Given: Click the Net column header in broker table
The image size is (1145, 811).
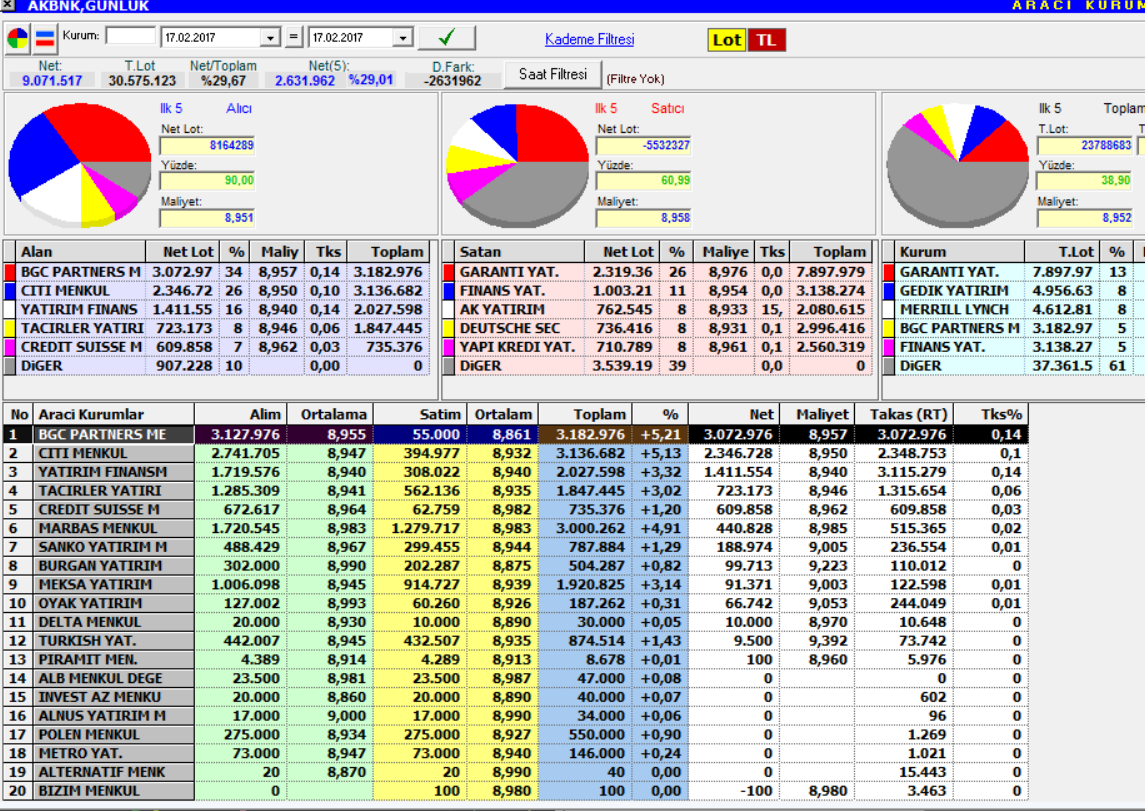Looking at the screenshot, I should tap(734, 415).
